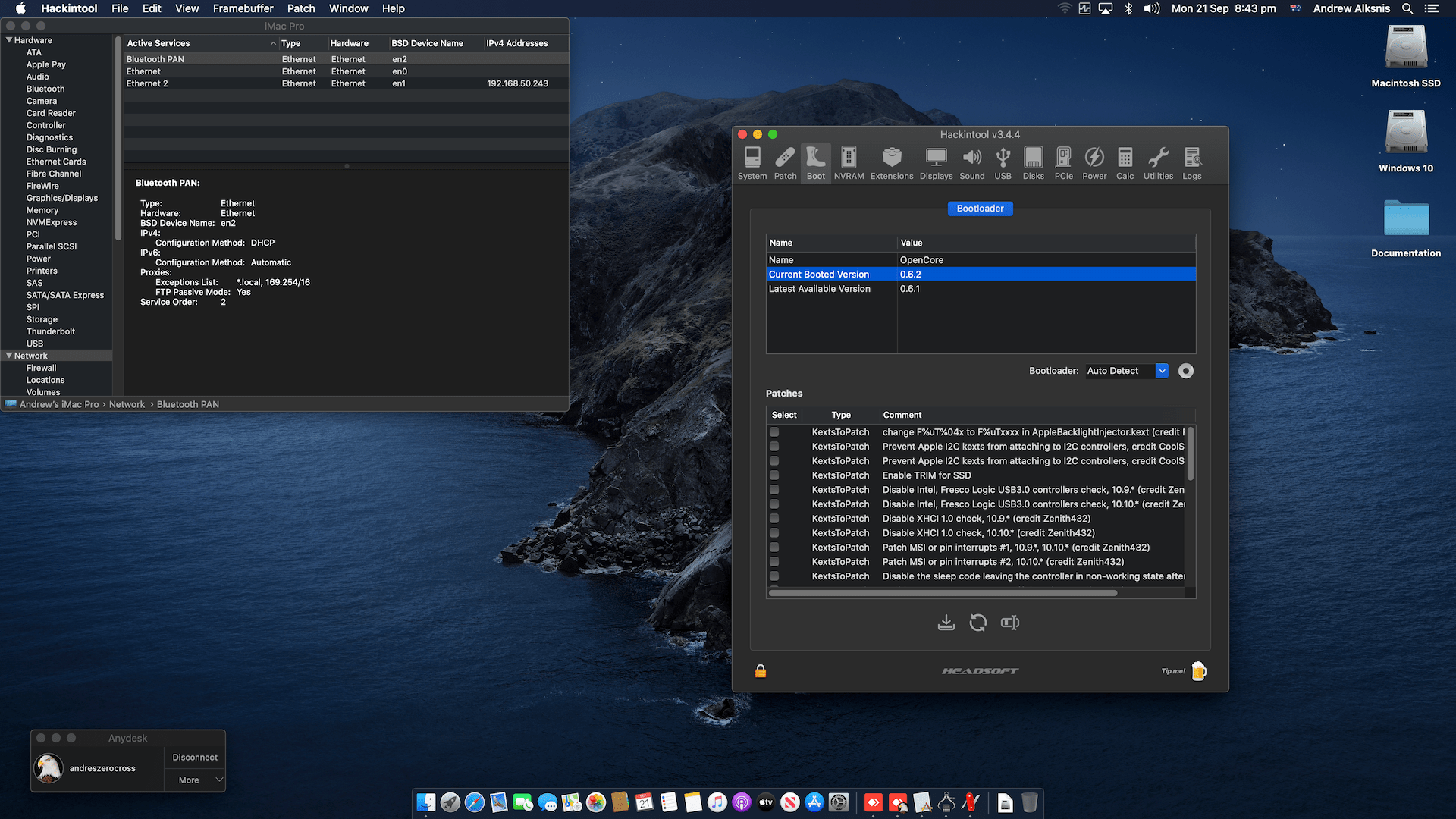
Task: Click the round button beside Auto Detect
Action: pyautogui.click(x=1186, y=371)
